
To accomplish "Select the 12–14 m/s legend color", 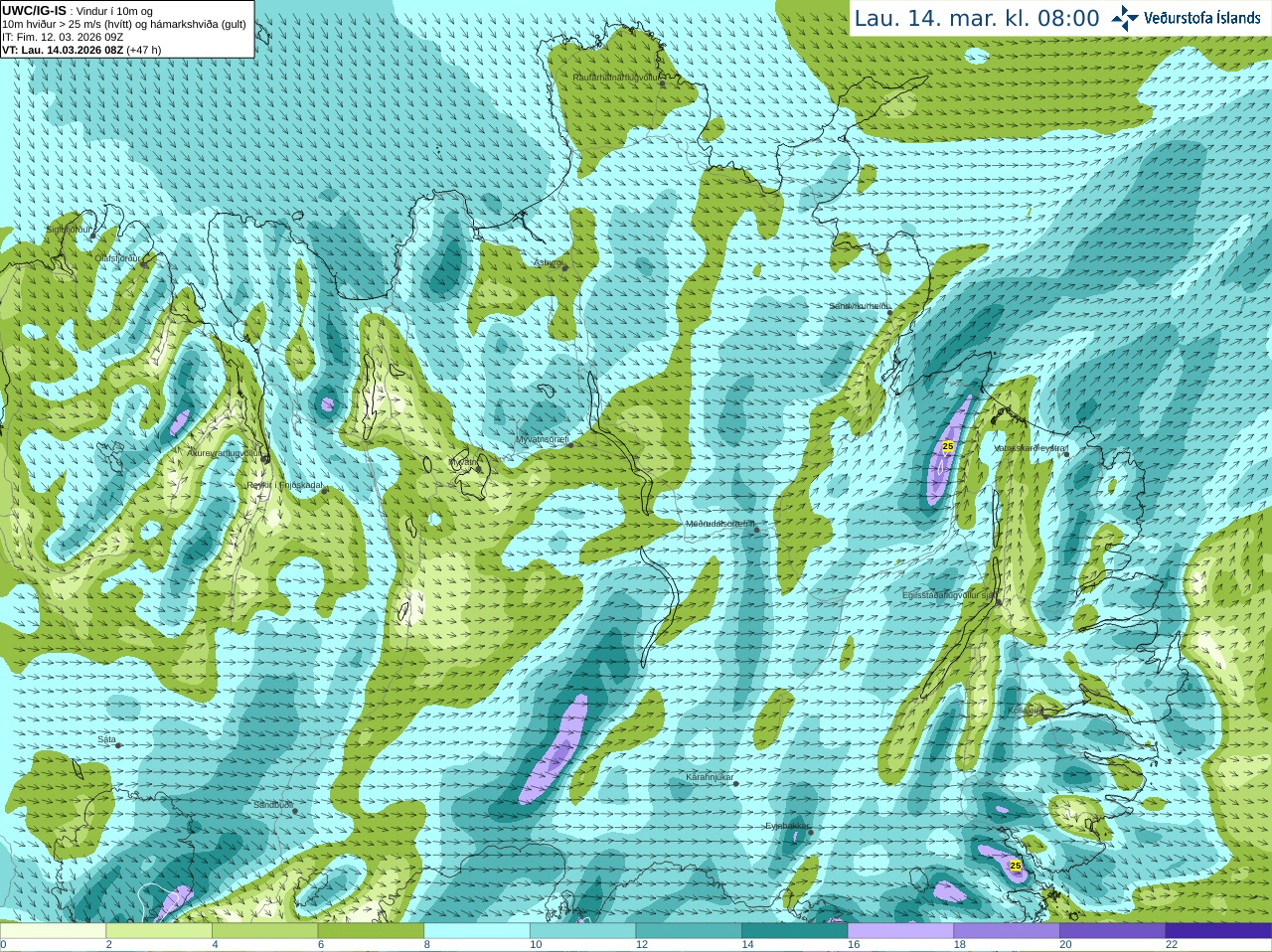I will pos(689,931).
